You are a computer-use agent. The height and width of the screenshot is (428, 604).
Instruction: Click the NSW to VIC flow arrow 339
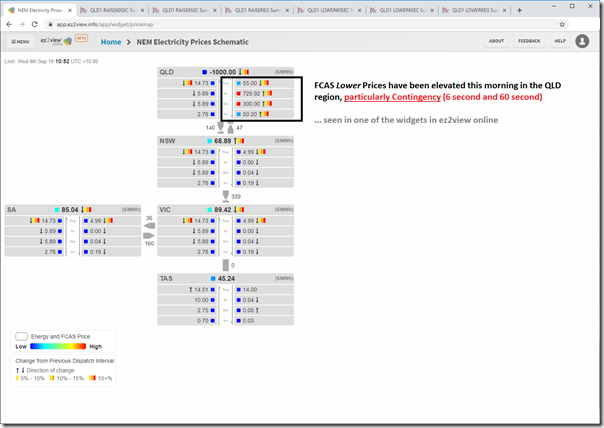click(226, 196)
